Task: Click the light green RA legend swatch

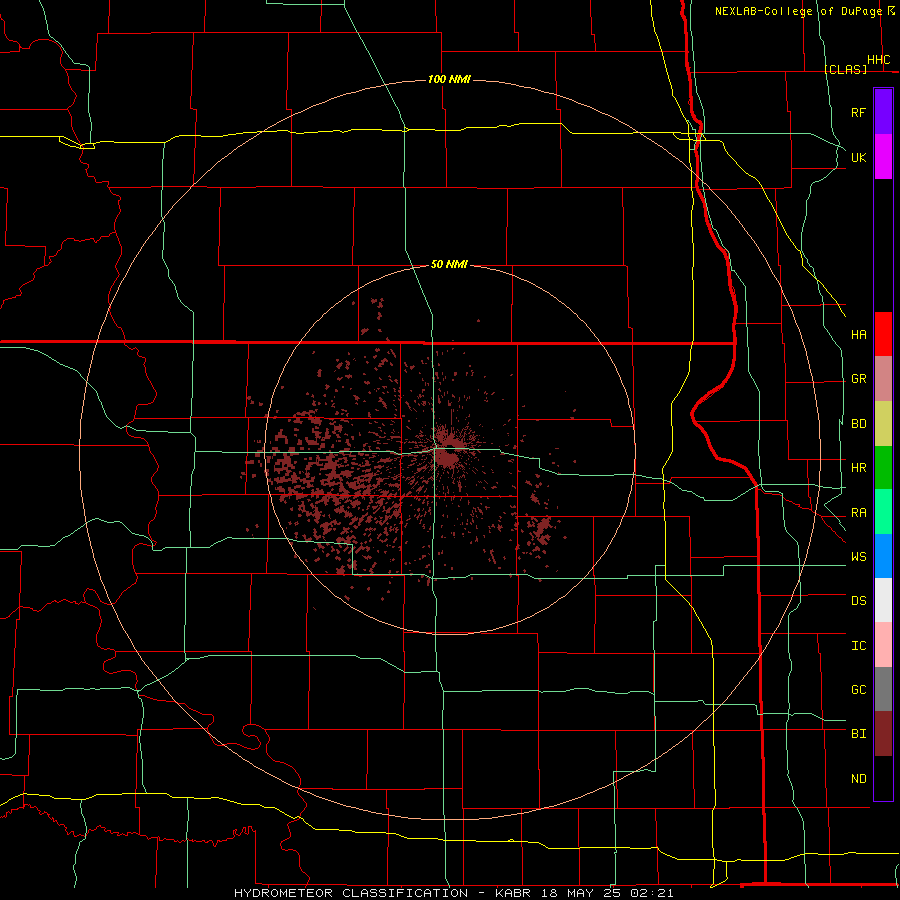Action: [883, 512]
